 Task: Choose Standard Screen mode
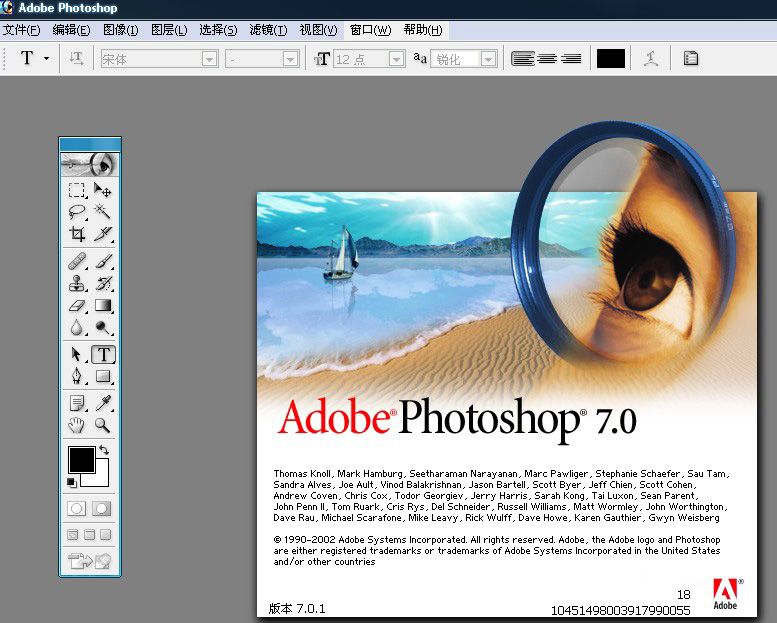(x=73, y=535)
